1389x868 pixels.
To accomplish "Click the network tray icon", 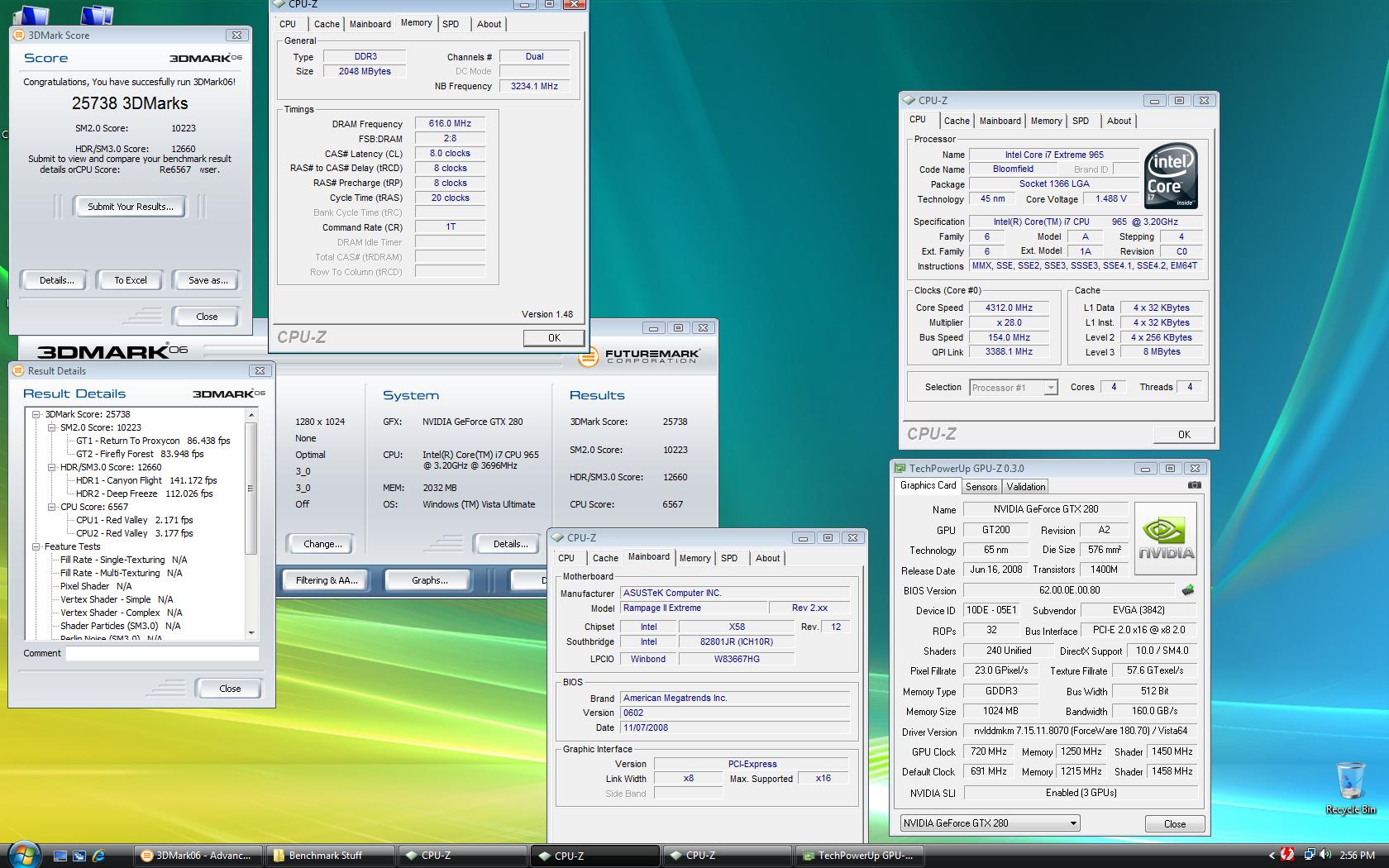I will click(x=1310, y=855).
